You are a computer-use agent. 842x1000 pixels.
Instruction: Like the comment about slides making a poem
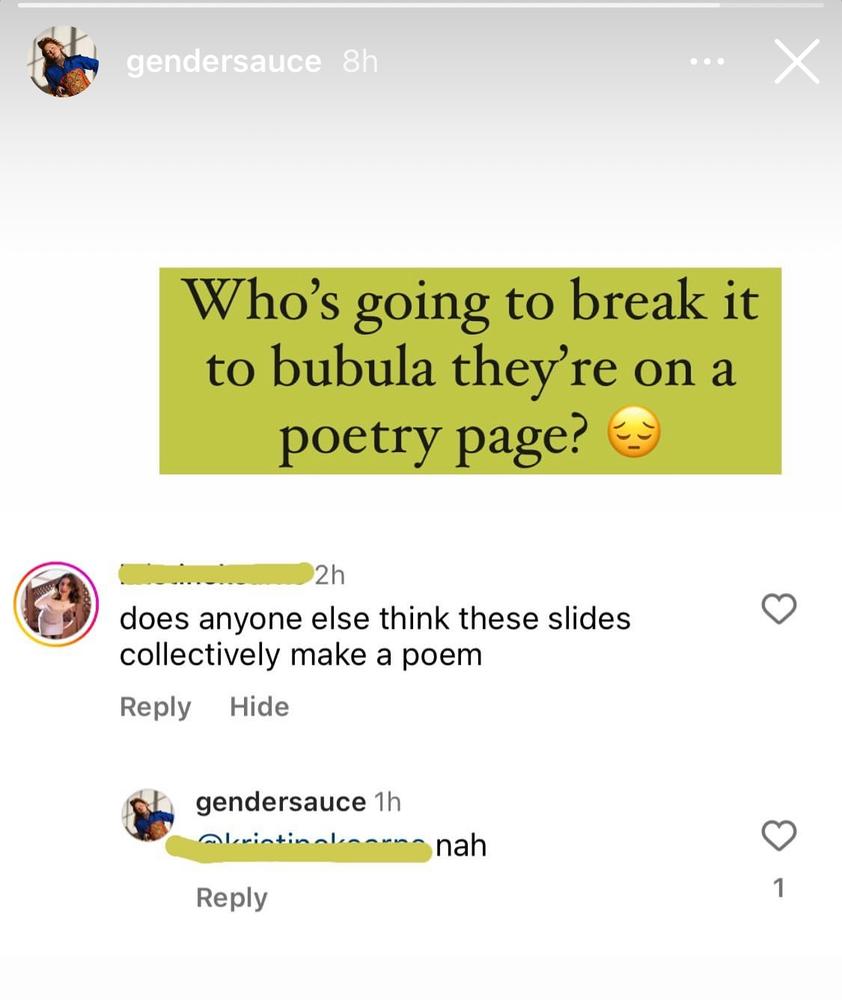pyautogui.click(x=779, y=608)
